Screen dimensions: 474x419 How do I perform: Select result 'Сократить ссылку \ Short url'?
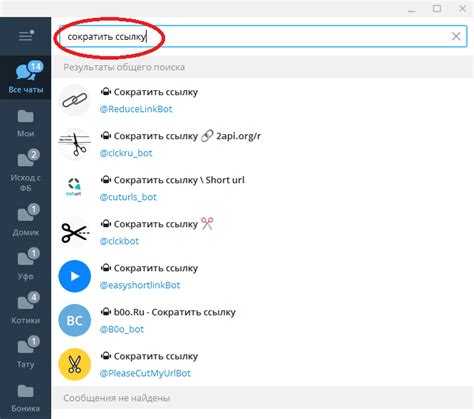coord(263,188)
